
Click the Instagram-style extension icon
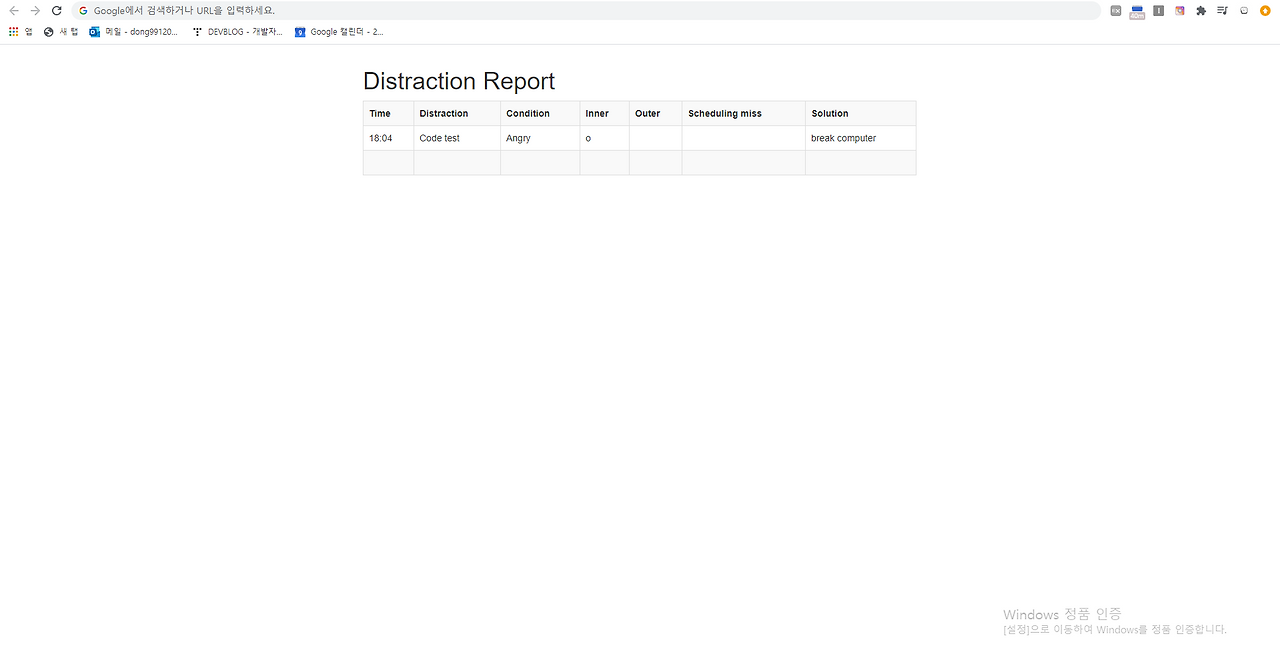1180,11
